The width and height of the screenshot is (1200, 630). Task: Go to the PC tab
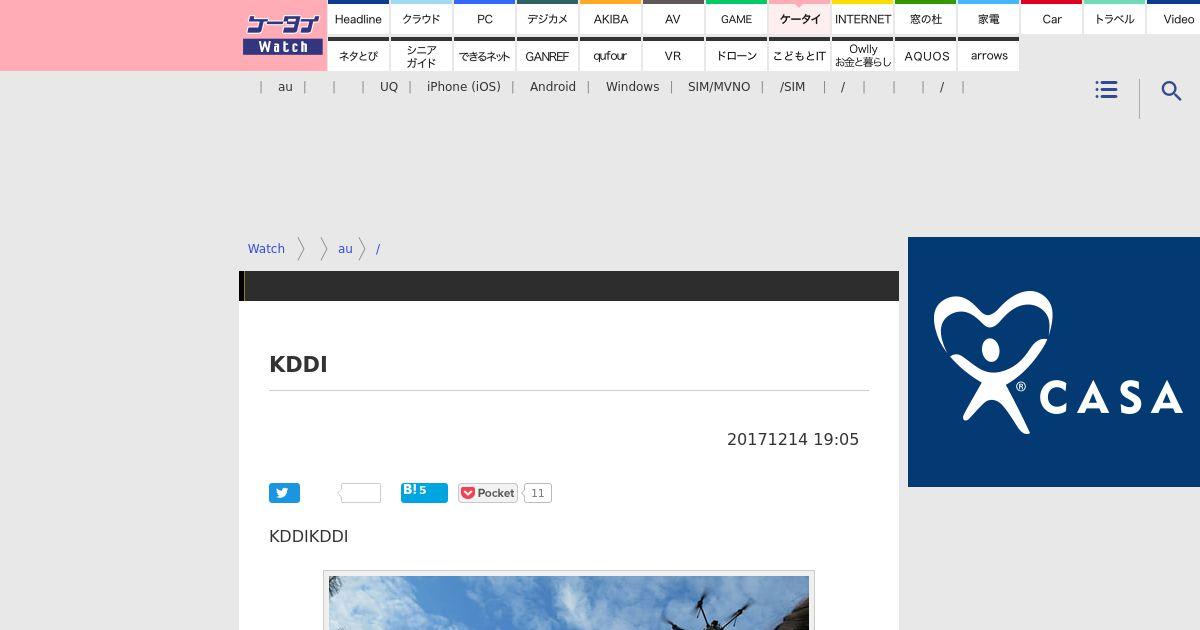[x=484, y=18]
